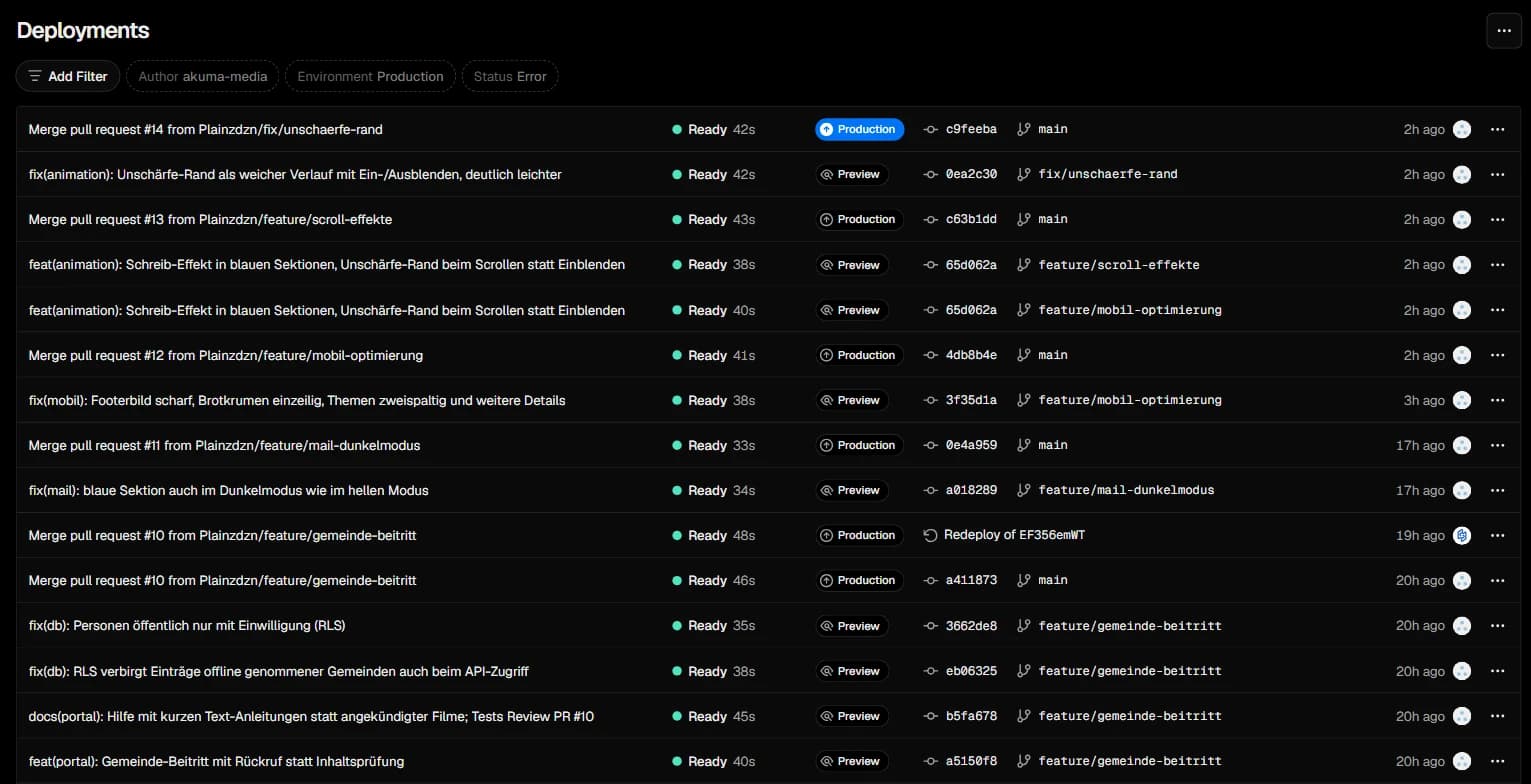Screen dimensions: 1531x784
Task: Open fix(mobil) Footerbild scharf deployment
Action: pos(297,400)
